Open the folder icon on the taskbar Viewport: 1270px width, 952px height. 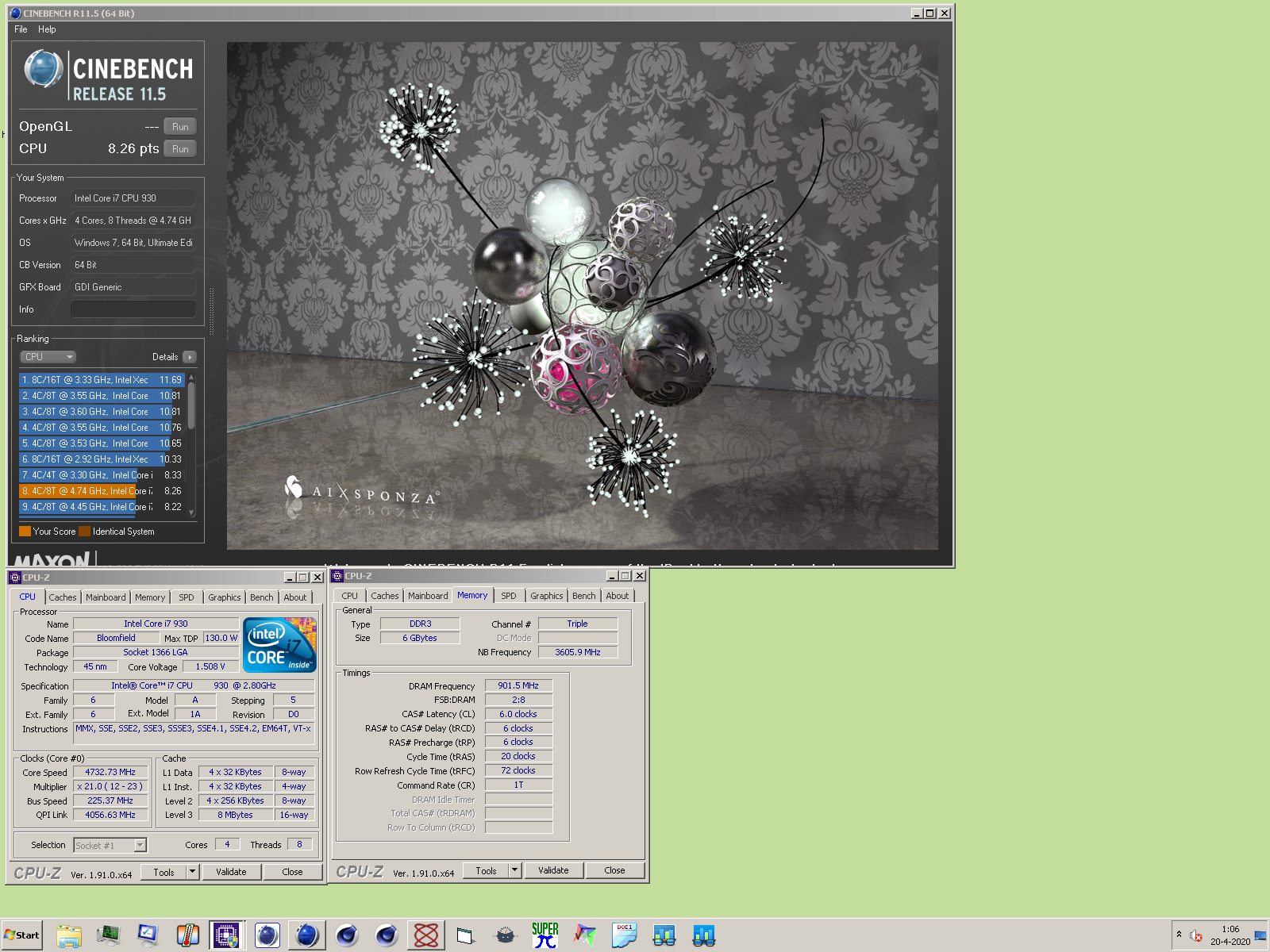tap(69, 935)
